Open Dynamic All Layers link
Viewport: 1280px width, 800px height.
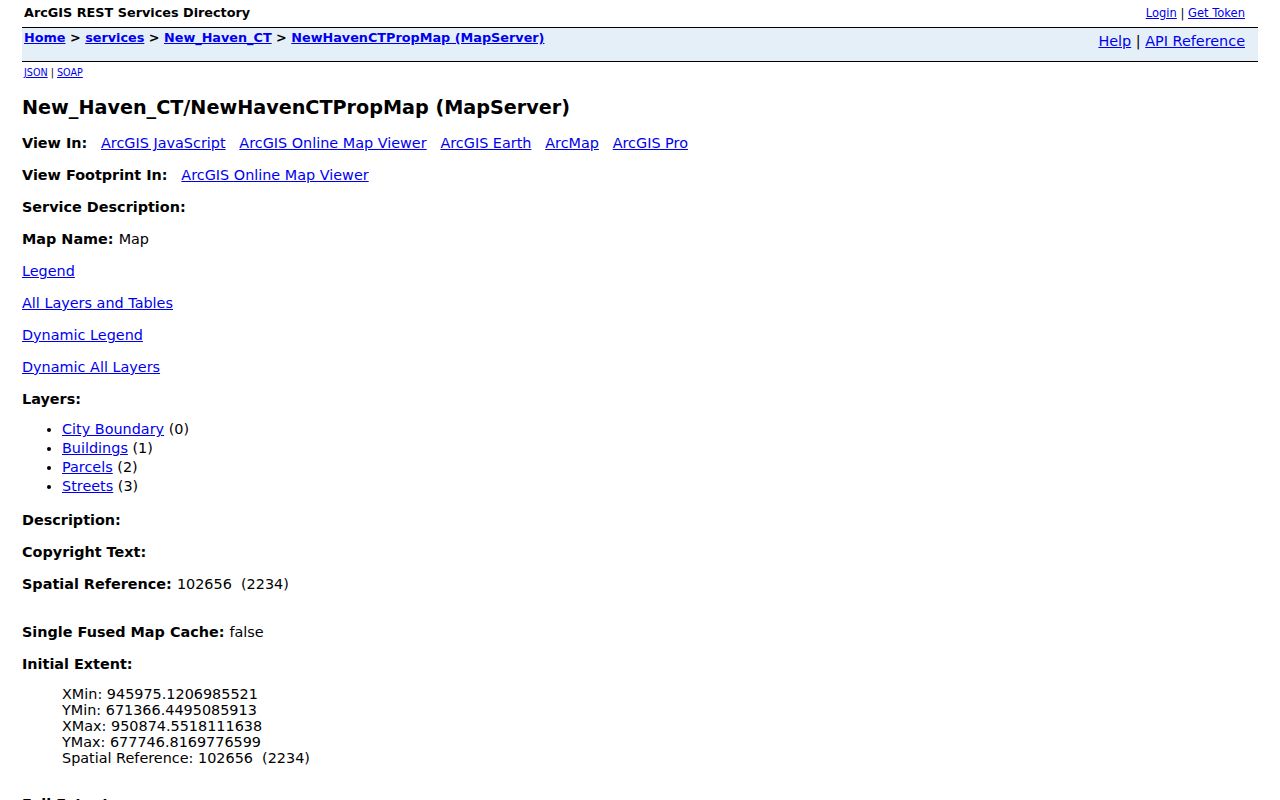click(91, 367)
